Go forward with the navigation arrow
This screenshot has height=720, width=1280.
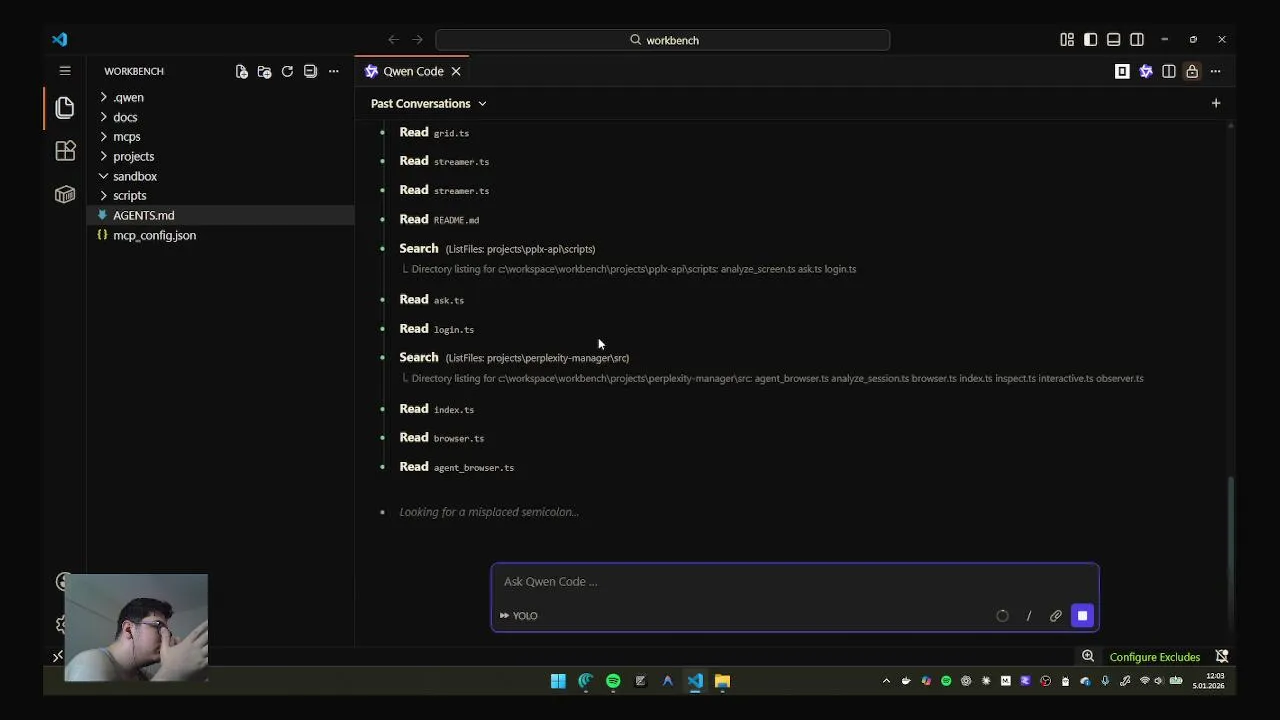point(417,40)
